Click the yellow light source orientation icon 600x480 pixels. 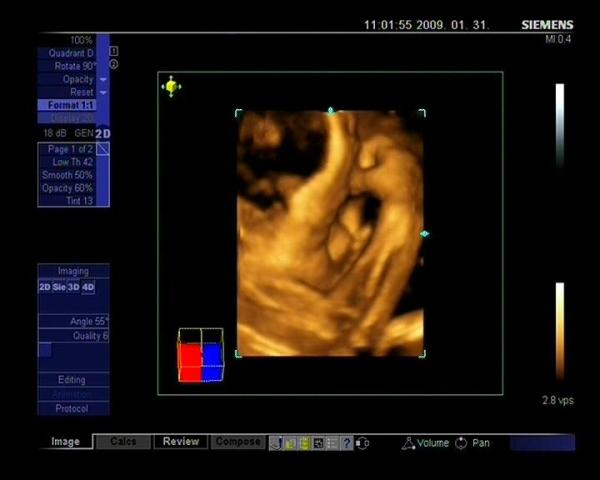point(171,87)
